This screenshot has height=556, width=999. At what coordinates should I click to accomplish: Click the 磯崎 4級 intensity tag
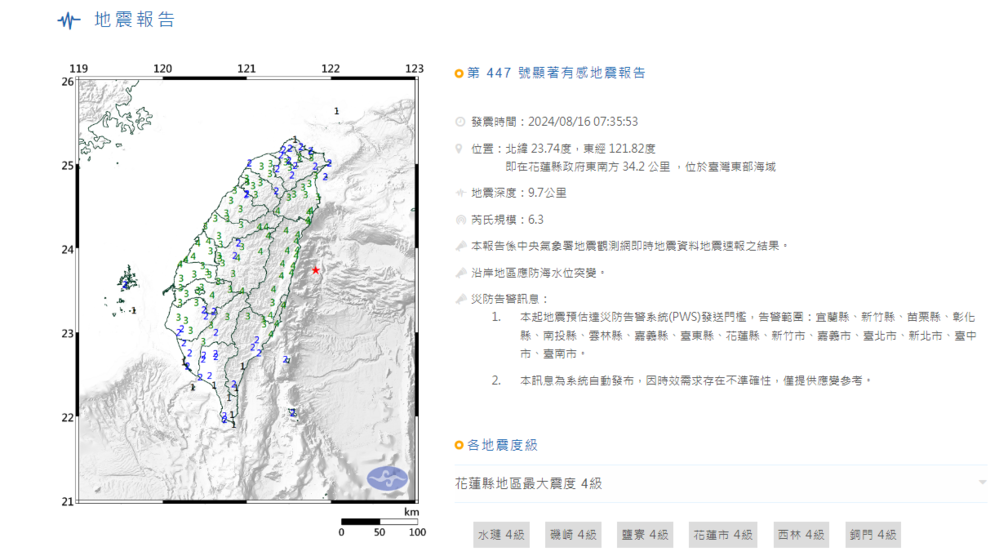pyautogui.click(x=573, y=535)
